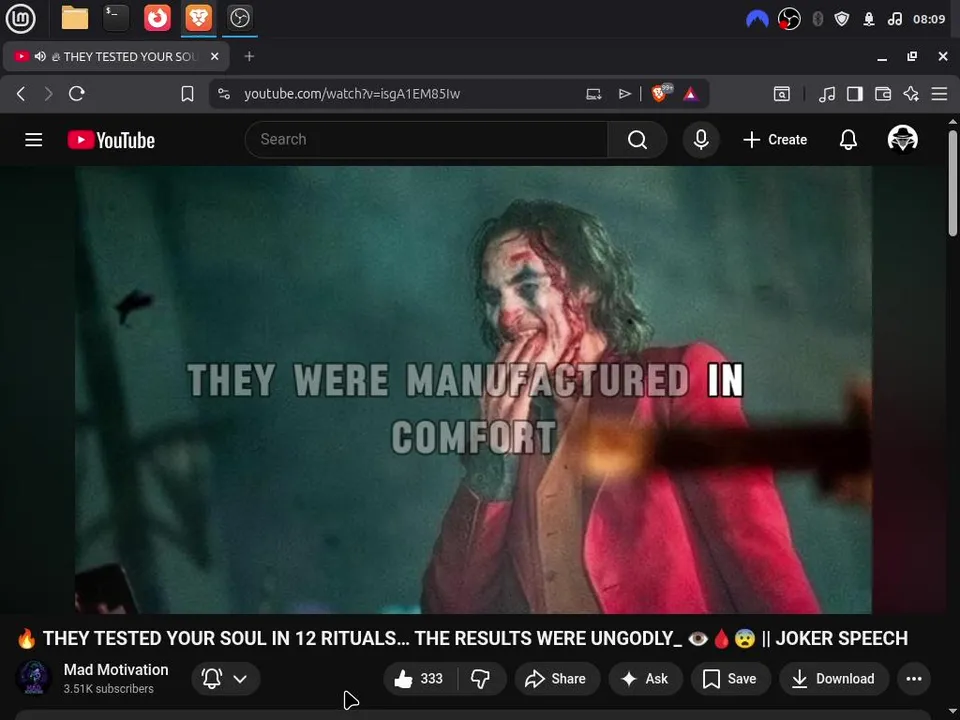
Task: Open the Create menu
Action: (774, 140)
